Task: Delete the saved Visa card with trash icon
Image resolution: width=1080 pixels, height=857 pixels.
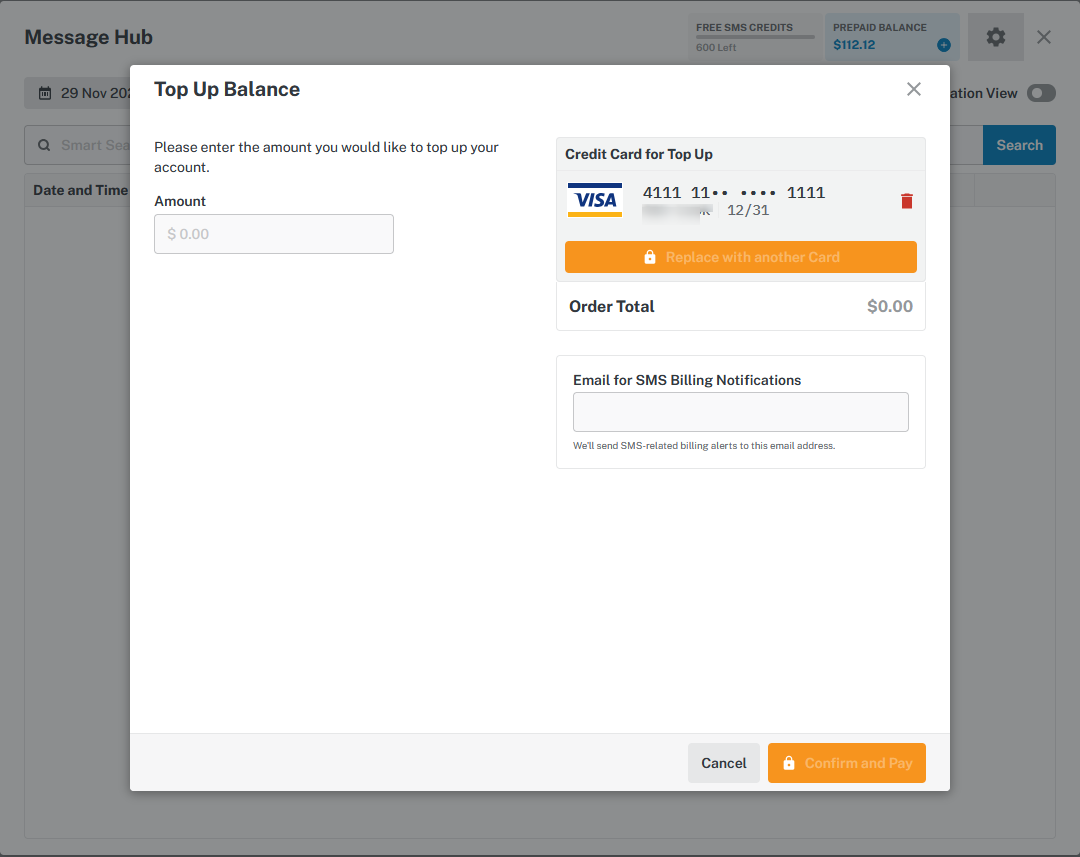Action: (x=907, y=201)
